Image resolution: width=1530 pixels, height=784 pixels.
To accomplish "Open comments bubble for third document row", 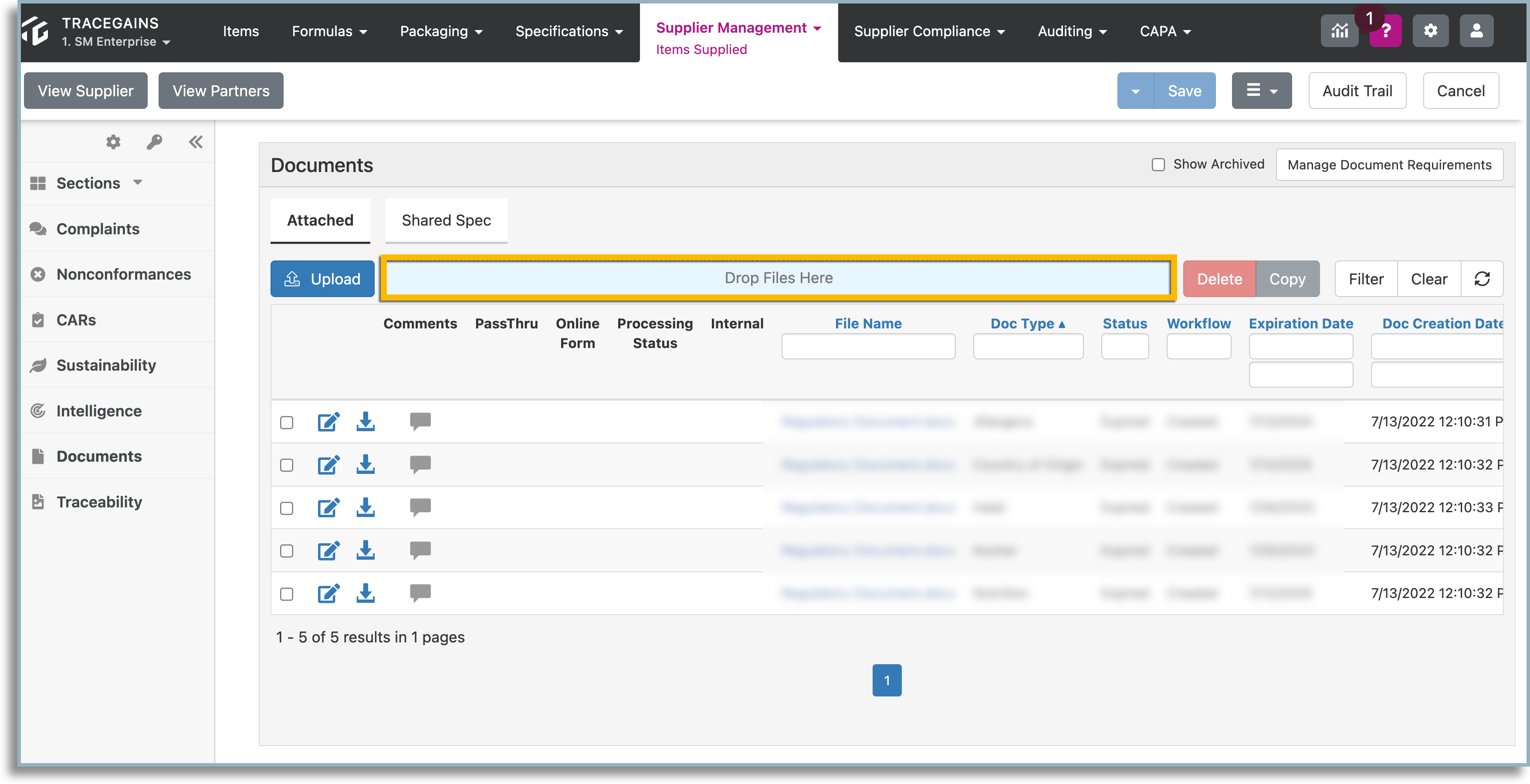I will pyautogui.click(x=420, y=507).
